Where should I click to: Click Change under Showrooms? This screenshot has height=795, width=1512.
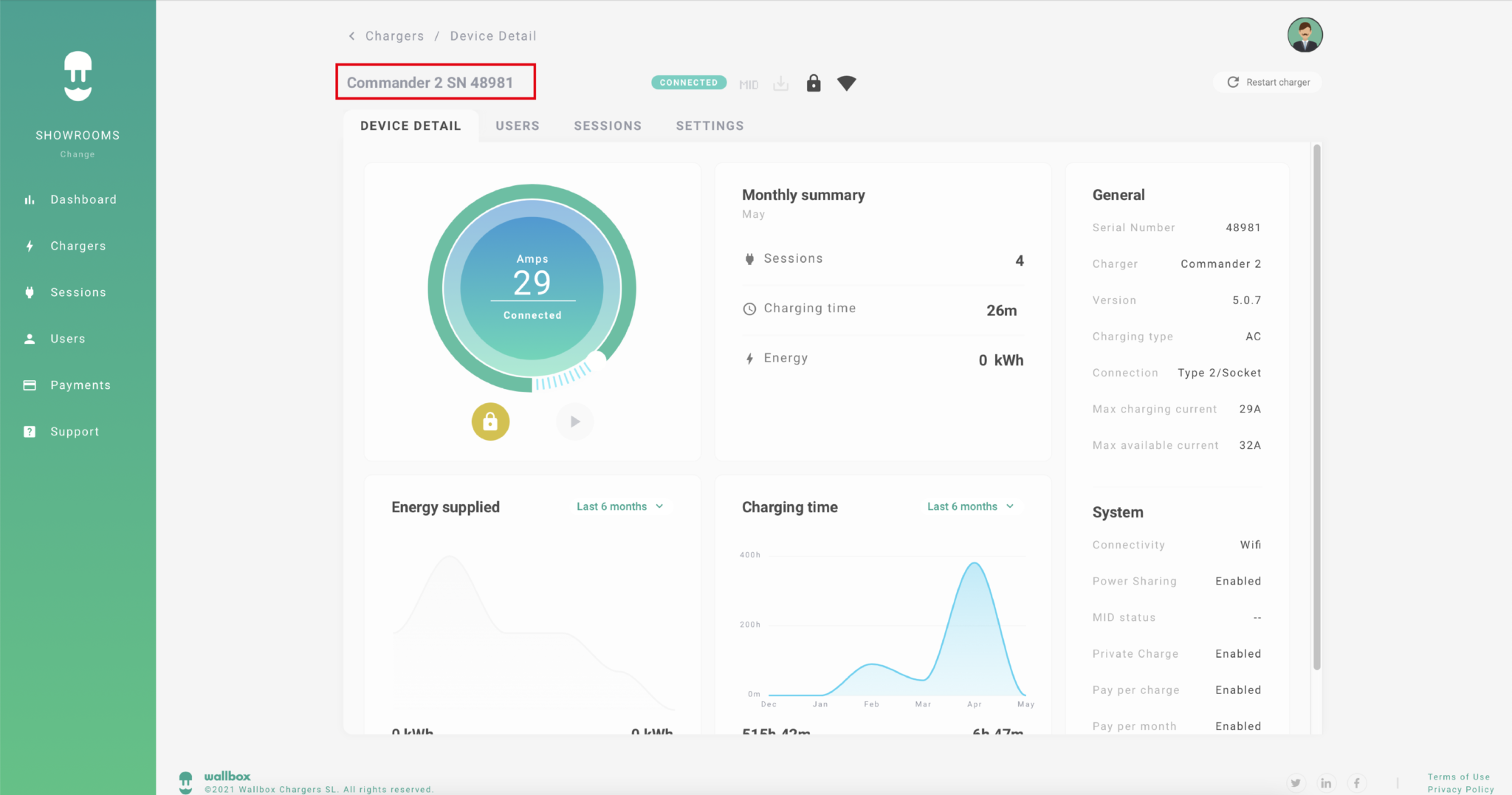78,154
